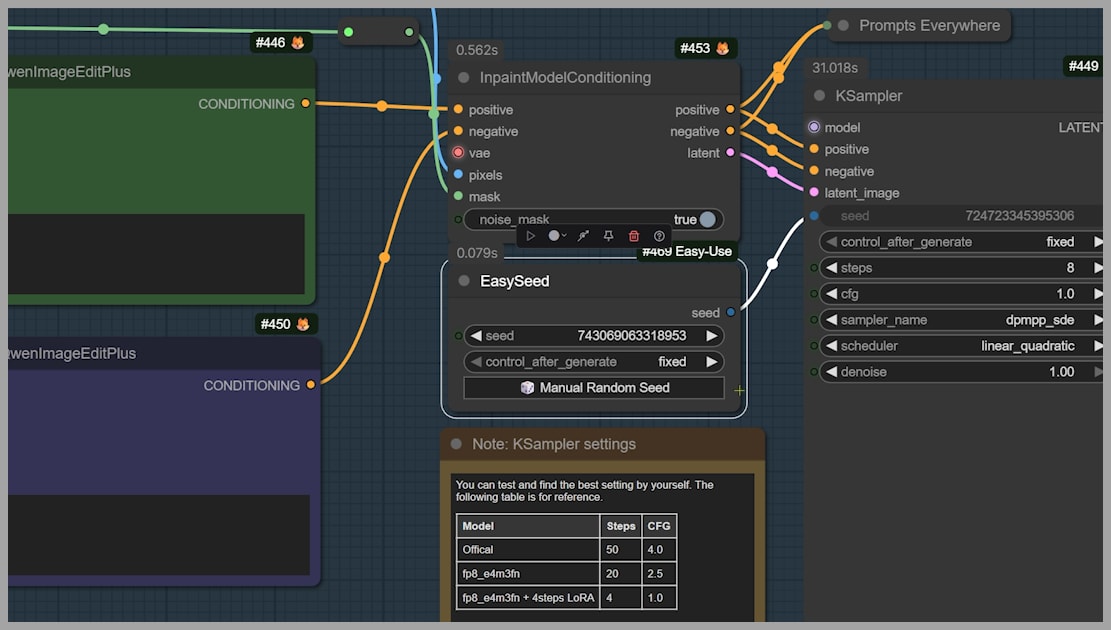Open EasySeed control_after_generate dropdown

593,362
